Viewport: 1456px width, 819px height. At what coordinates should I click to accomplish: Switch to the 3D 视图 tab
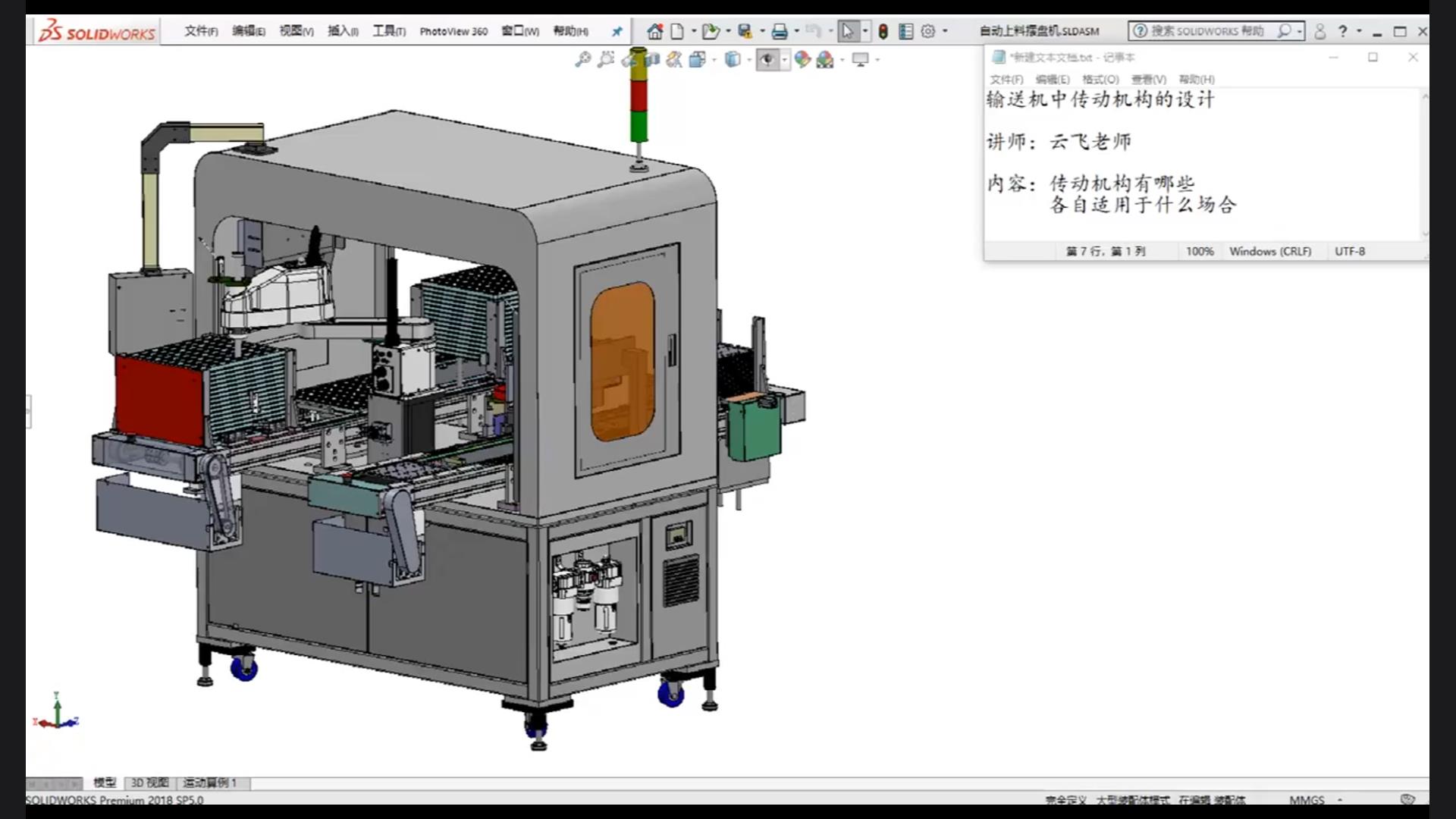(x=149, y=783)
